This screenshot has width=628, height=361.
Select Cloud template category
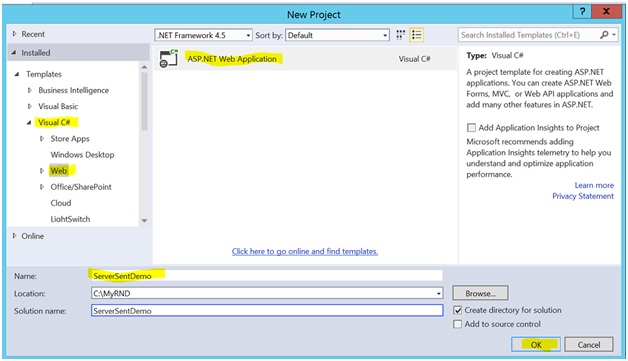[x=61, y=203]
